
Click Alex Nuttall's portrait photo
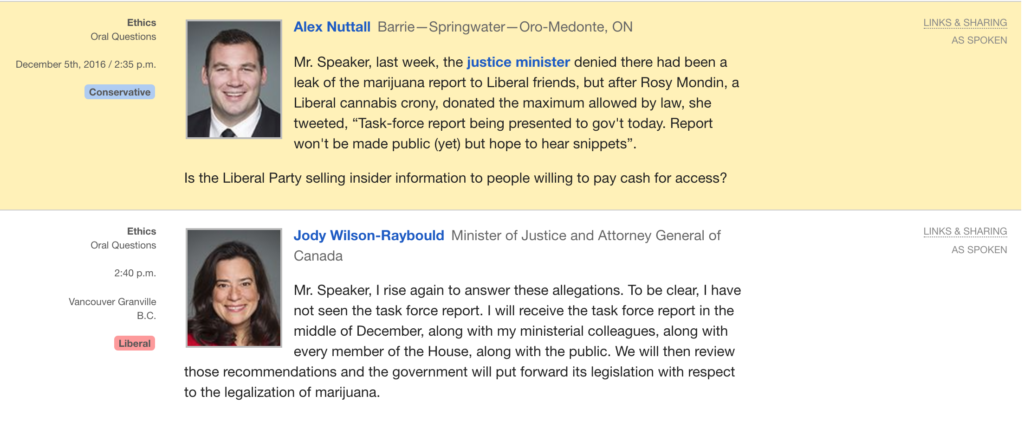234,79
